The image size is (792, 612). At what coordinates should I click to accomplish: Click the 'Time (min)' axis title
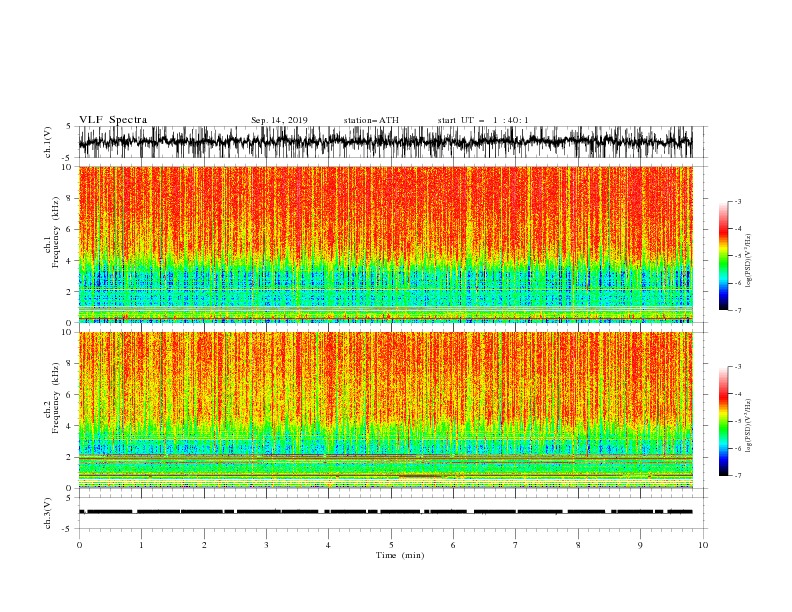(x=400, y=555)
